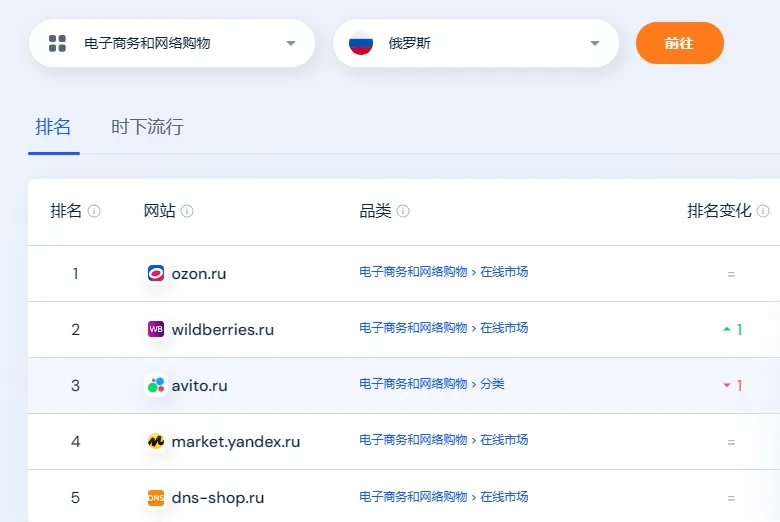The width and height of the screenshot is (780, 522).
Task: Click the 网站 column header
Action: 159,211
